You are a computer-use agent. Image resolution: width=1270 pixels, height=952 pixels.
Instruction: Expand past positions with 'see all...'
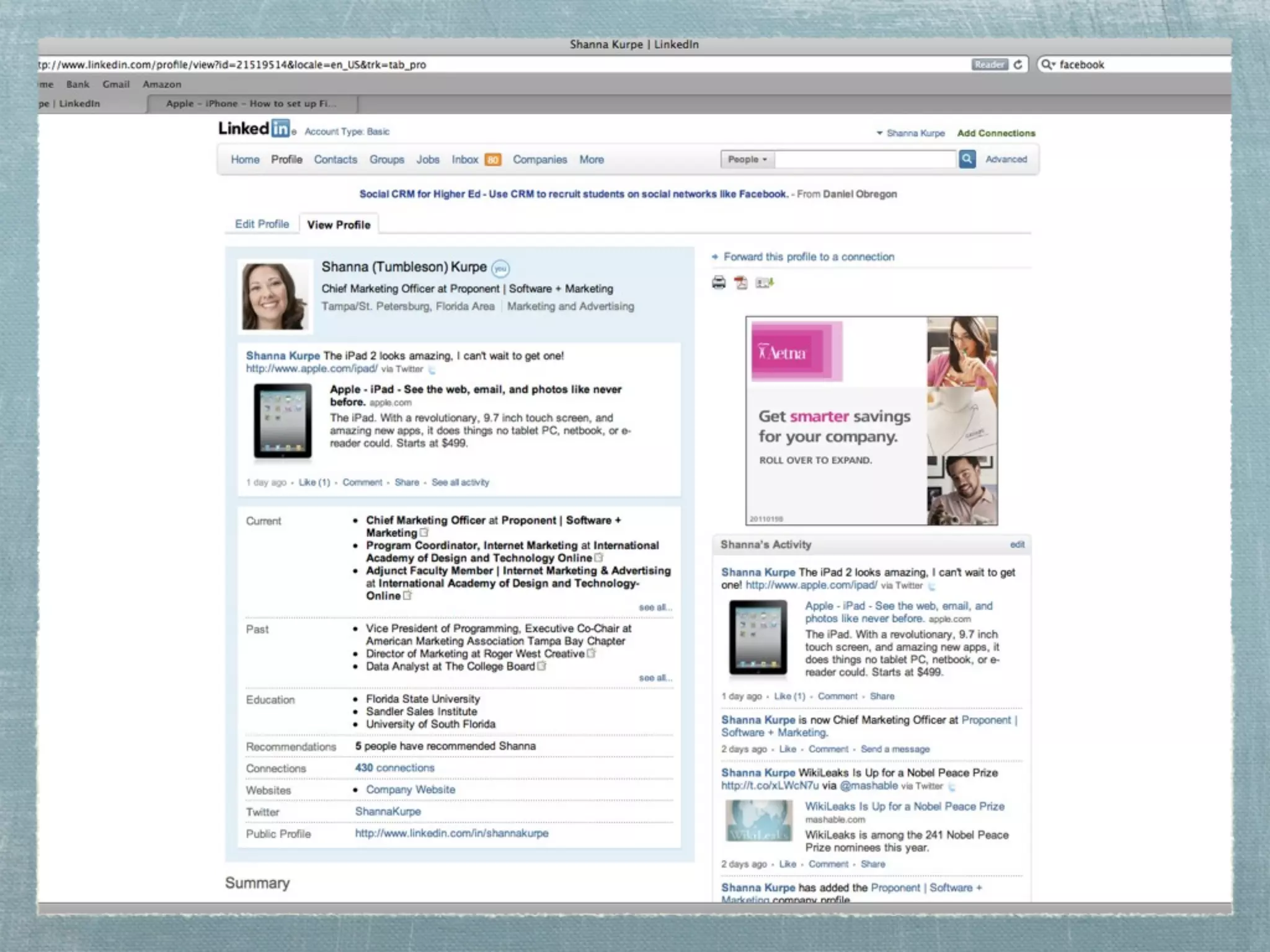tap(655, 678)
